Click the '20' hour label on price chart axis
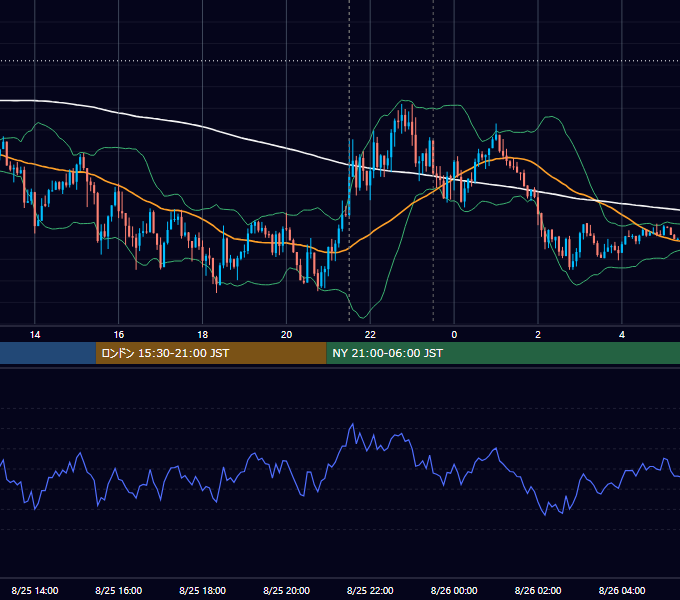680x600 pixels. point(286,335)
